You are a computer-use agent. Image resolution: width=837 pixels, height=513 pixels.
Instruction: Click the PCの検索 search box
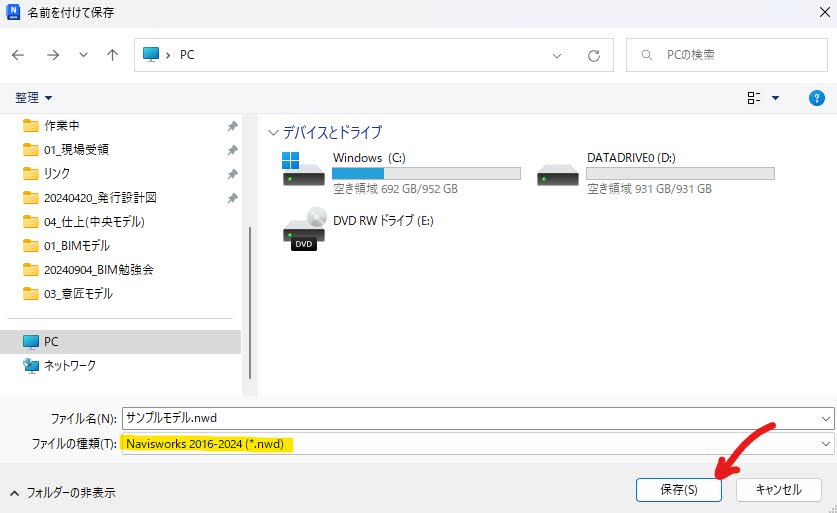click(727, 55)
